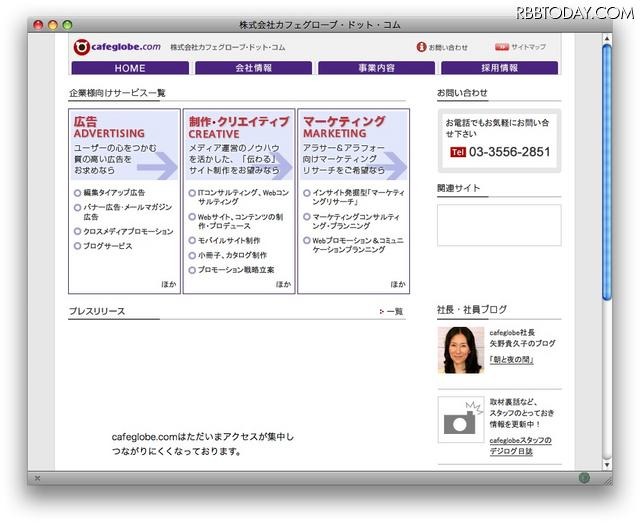The height and width of the screenshot is (523, 640).
Task: Click ほか in the Advertising box
Action: pos(169,284)
